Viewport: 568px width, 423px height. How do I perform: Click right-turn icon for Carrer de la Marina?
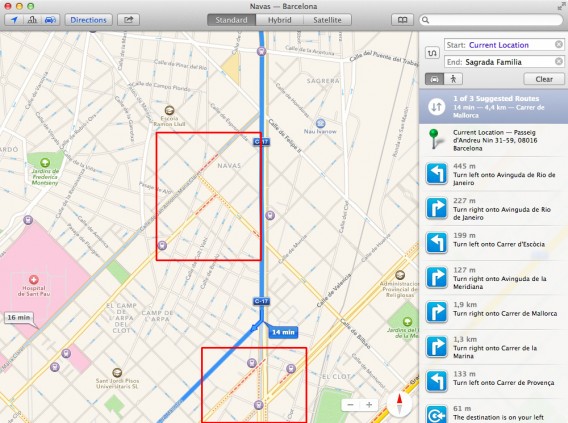pos(437,347)
